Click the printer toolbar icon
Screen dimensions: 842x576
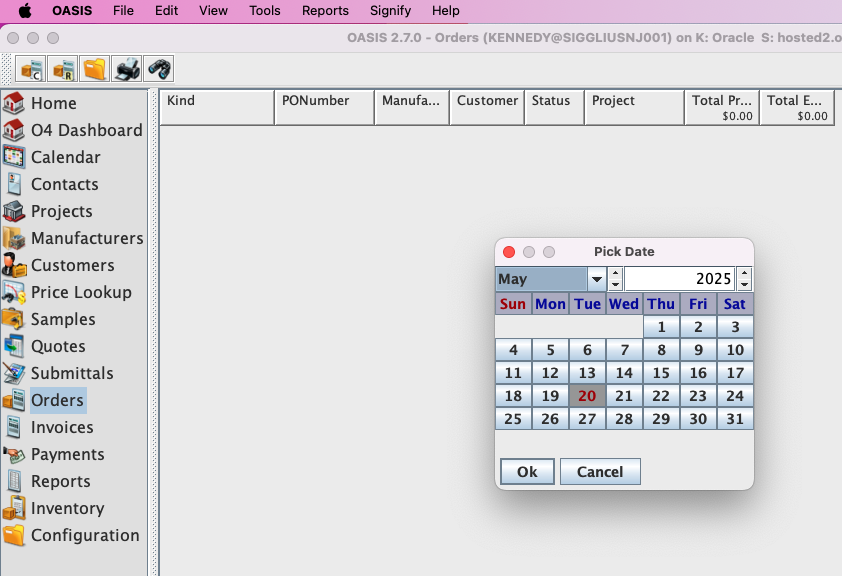coord(127,69)
